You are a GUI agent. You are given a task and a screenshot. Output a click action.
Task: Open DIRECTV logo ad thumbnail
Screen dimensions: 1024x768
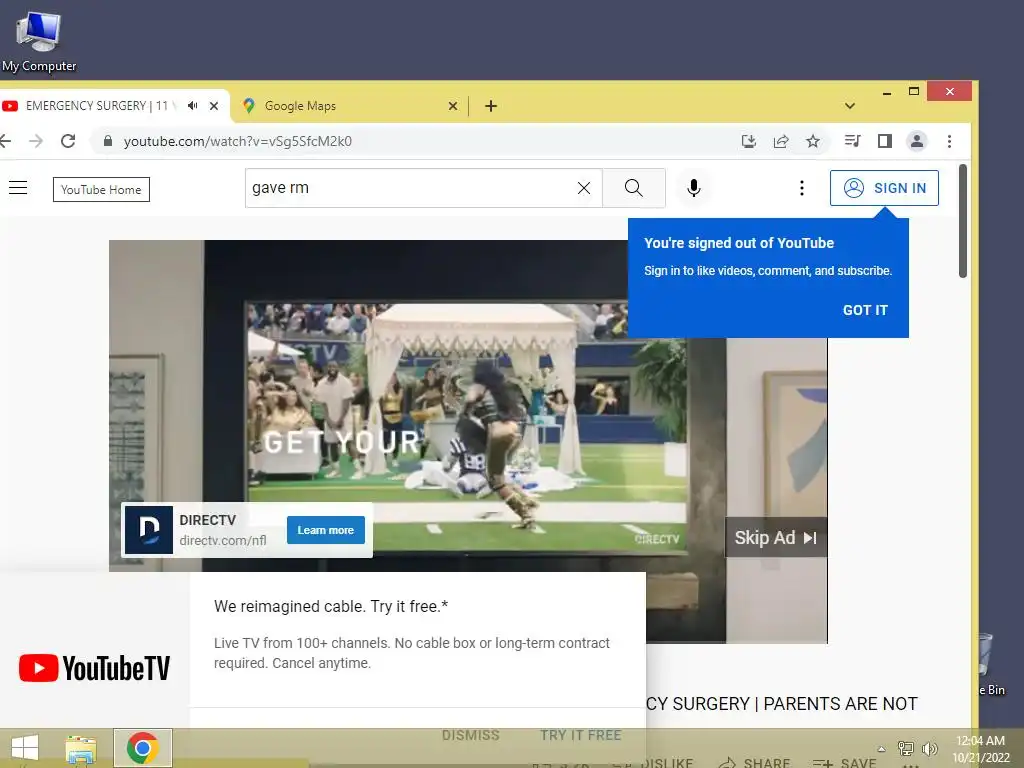coord(149,530)
